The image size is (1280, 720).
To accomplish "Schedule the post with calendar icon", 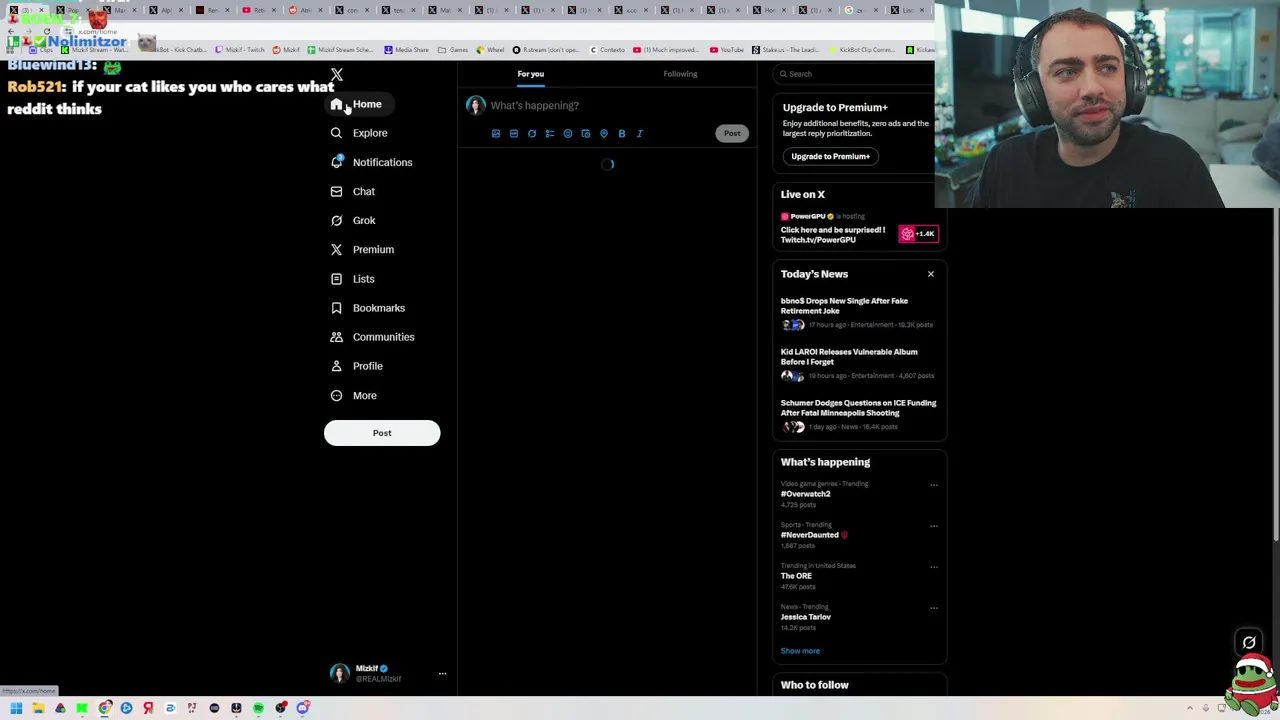I will click(586, 133).
